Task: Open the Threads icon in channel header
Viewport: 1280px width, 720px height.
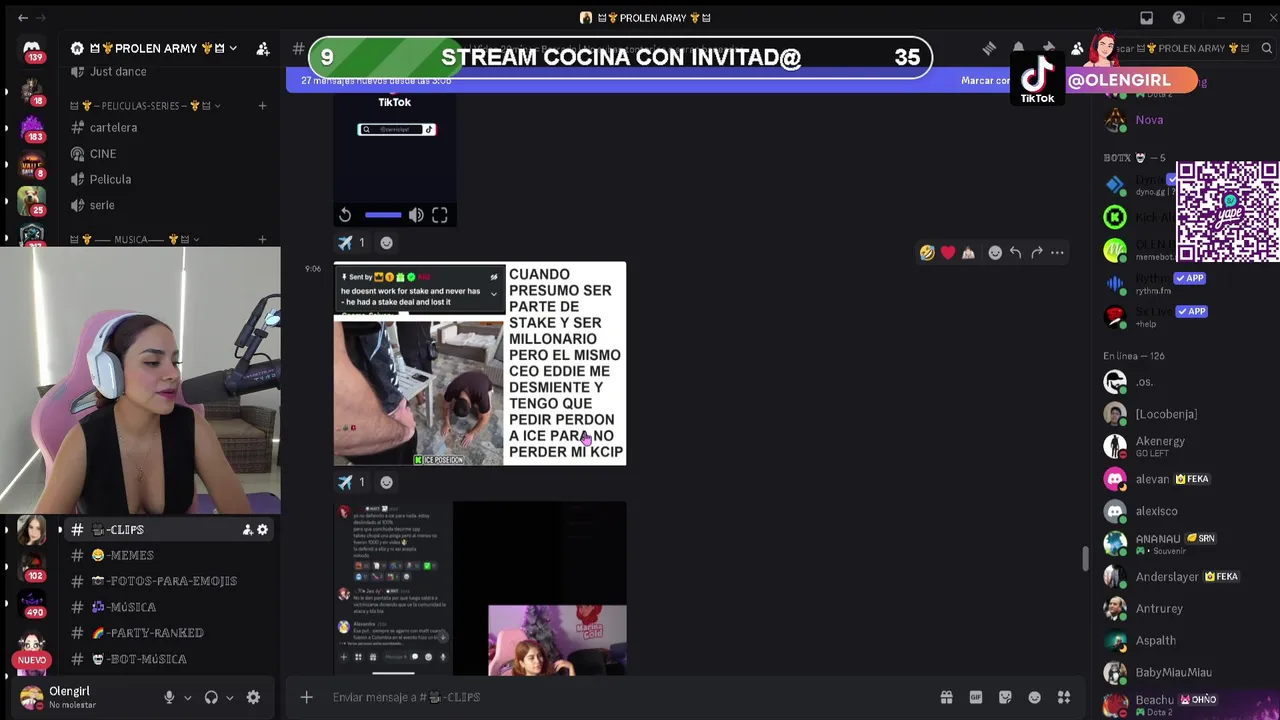Action: (989, 48)
